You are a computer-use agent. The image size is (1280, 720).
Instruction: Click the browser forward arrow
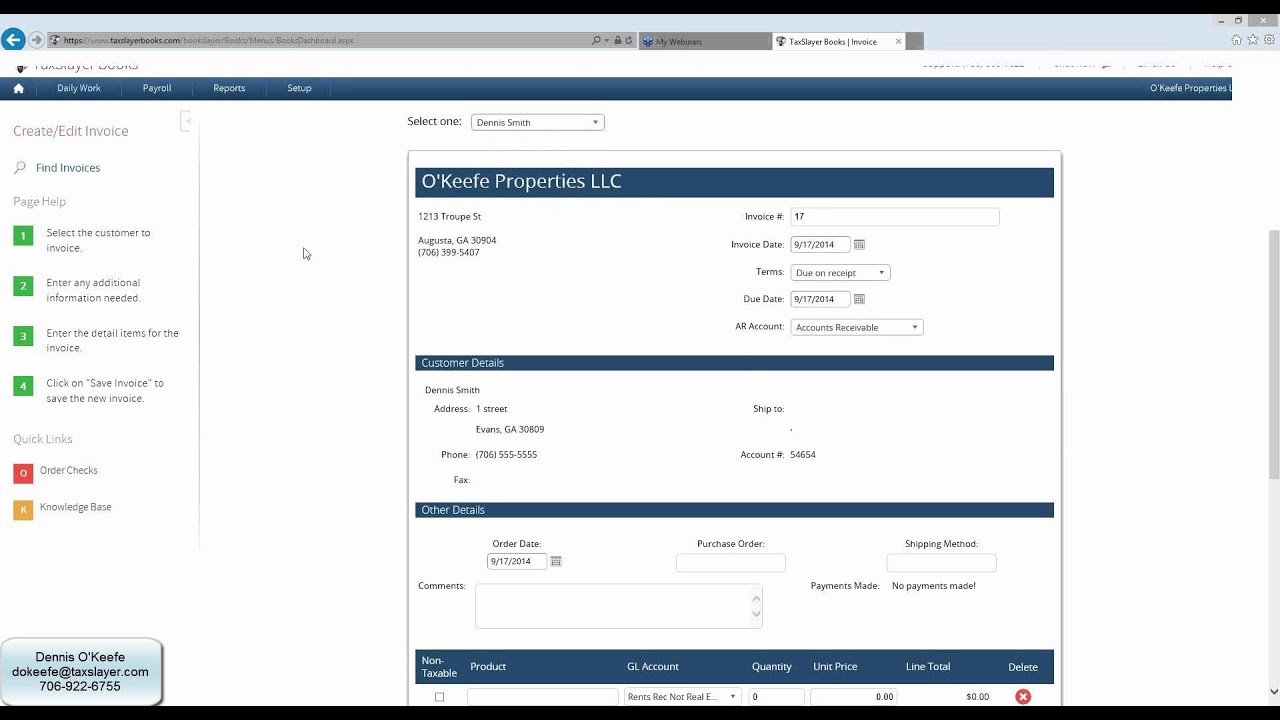(36, 40)
